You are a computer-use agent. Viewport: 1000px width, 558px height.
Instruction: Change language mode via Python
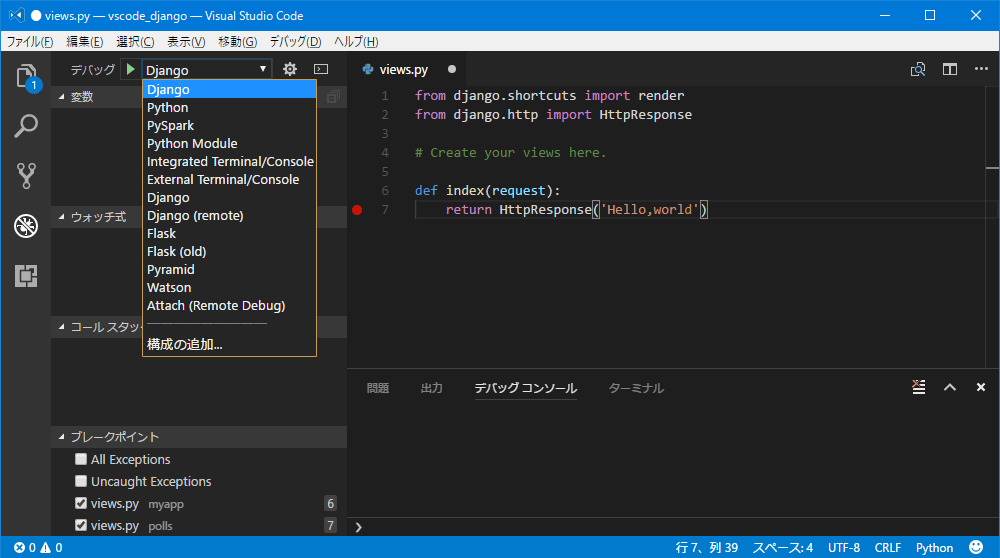[x=934, y=547]
